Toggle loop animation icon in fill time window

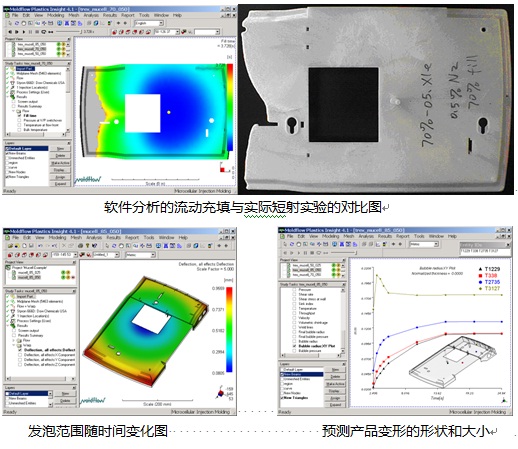click(x=44, y=32)
